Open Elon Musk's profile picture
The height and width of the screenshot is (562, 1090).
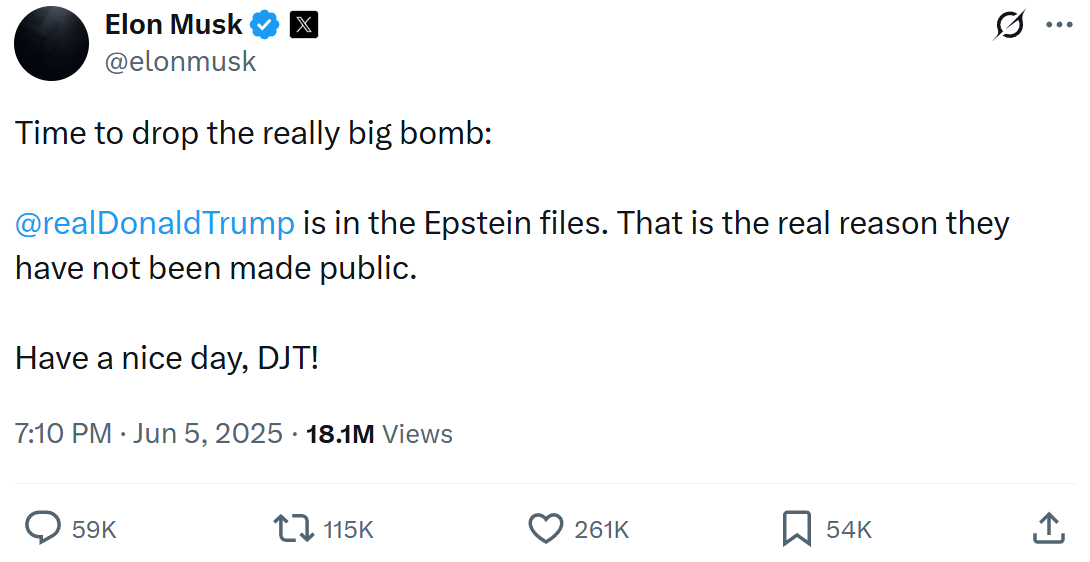(x=52, y=43)
